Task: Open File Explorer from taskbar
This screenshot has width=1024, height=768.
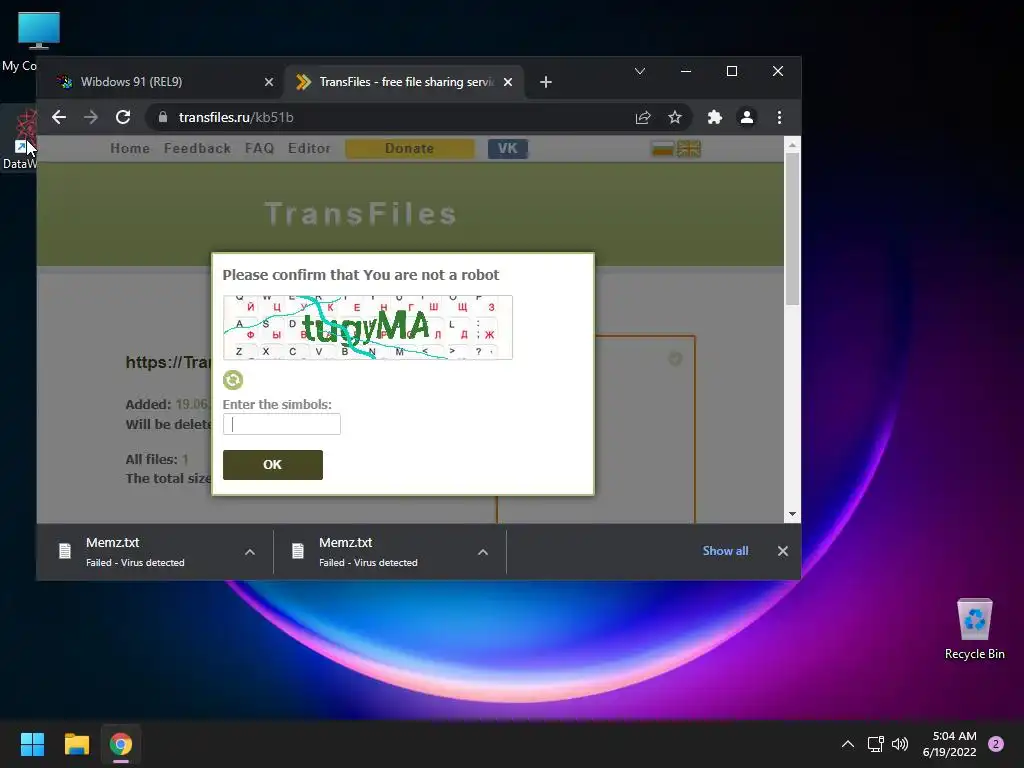Action: (x=76, y=744)
